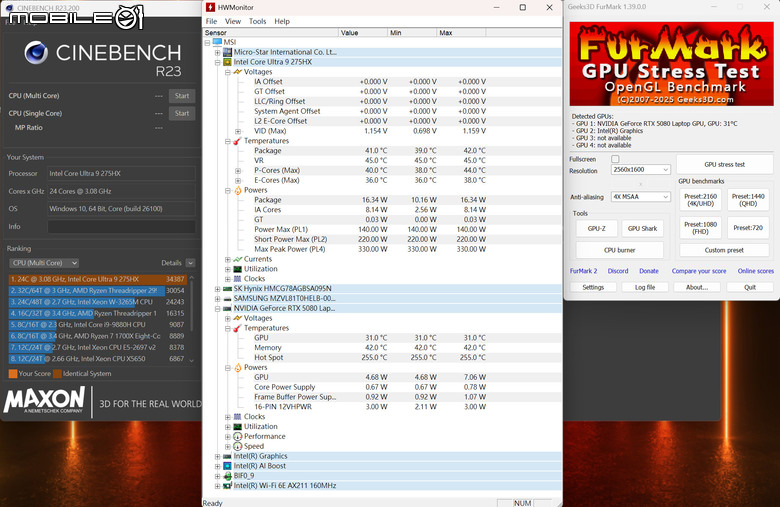Click the Cinebench logo sphere icon
This screenshot has width=780, height=507.
pos(36,52)
